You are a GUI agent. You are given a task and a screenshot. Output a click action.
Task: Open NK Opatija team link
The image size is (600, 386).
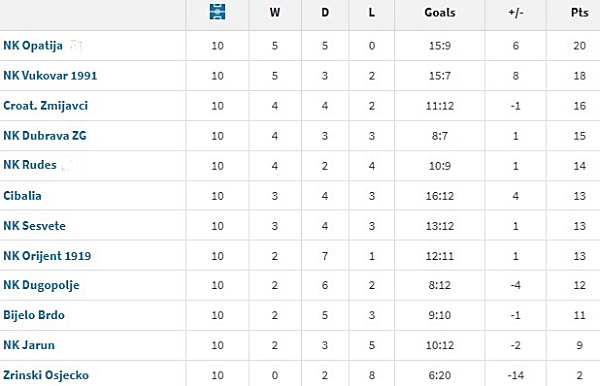[x=33, y=46]
